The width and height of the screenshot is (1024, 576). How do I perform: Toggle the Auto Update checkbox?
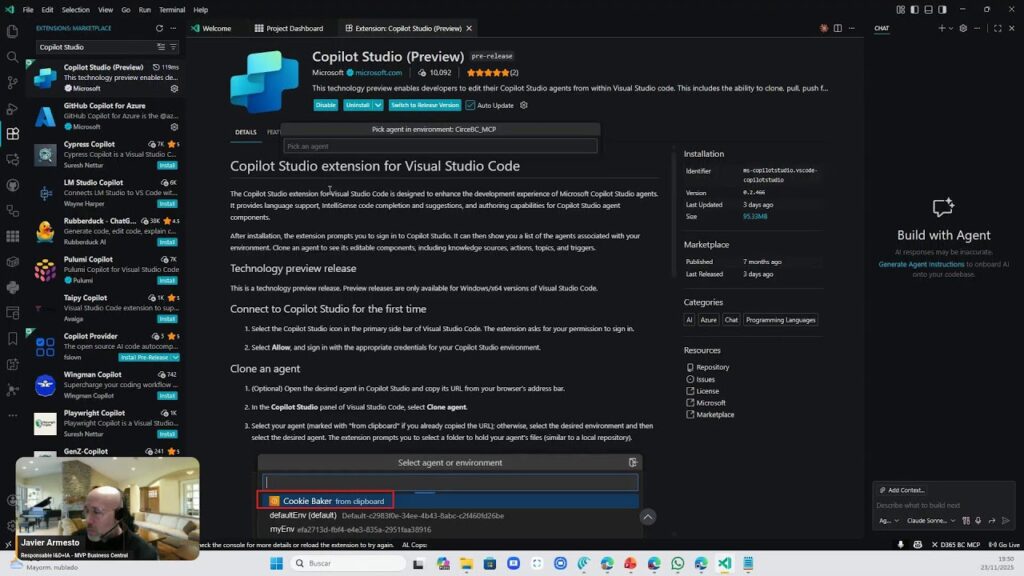470,105
